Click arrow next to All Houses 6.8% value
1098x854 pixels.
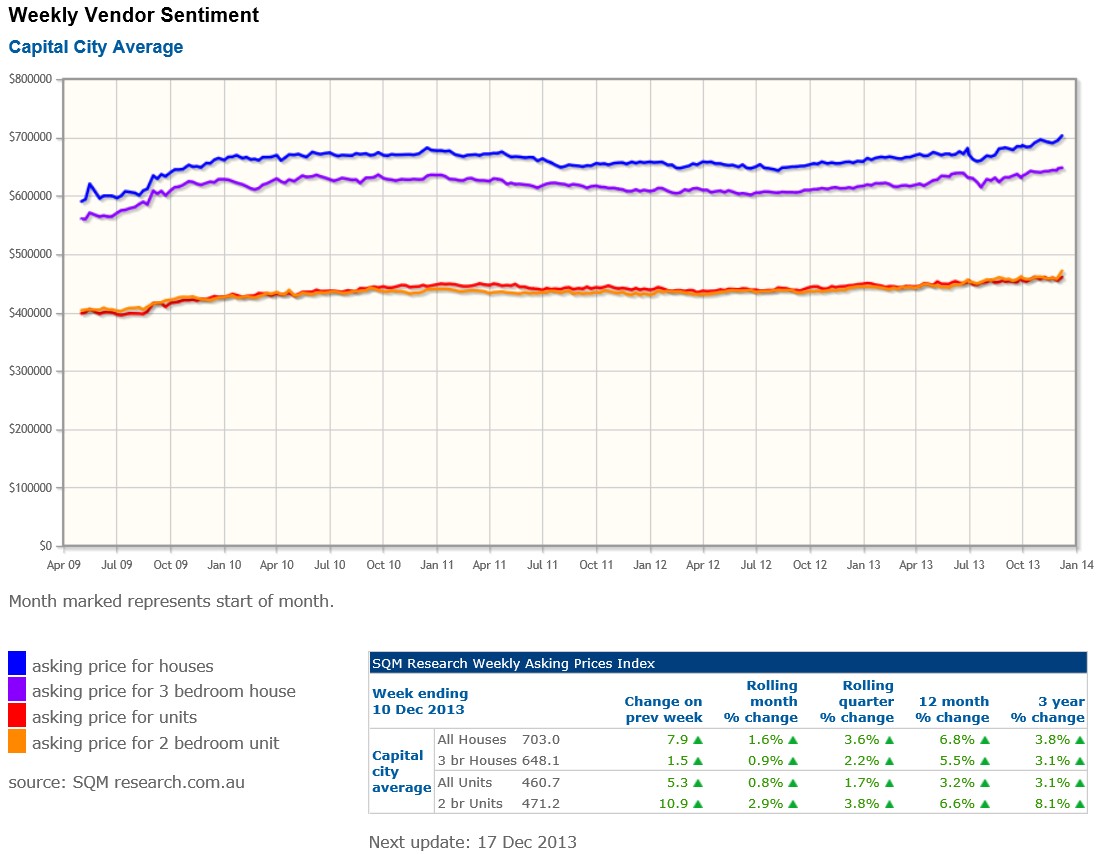pos(983,740)
